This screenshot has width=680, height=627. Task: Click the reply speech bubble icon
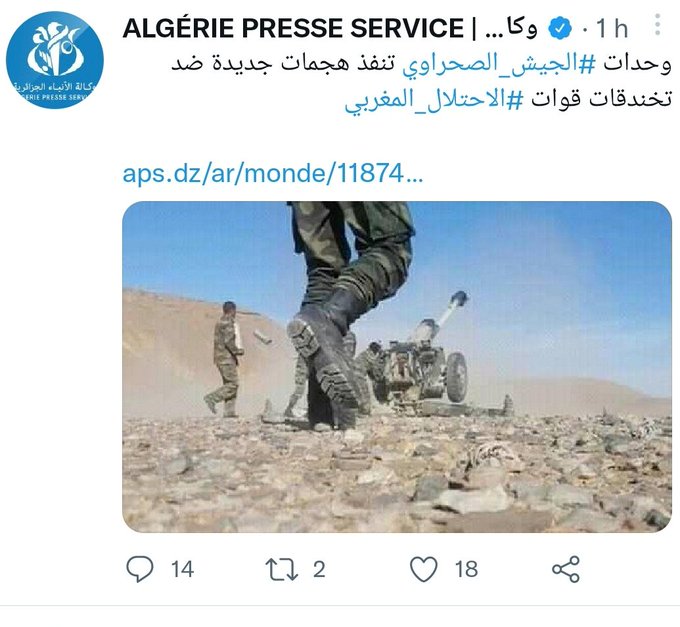click(x=140, y=568)
